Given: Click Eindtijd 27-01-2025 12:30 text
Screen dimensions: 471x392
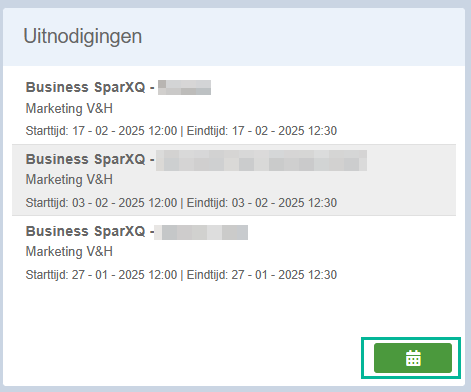Looking at the screenshot, I should click(262, 275).
